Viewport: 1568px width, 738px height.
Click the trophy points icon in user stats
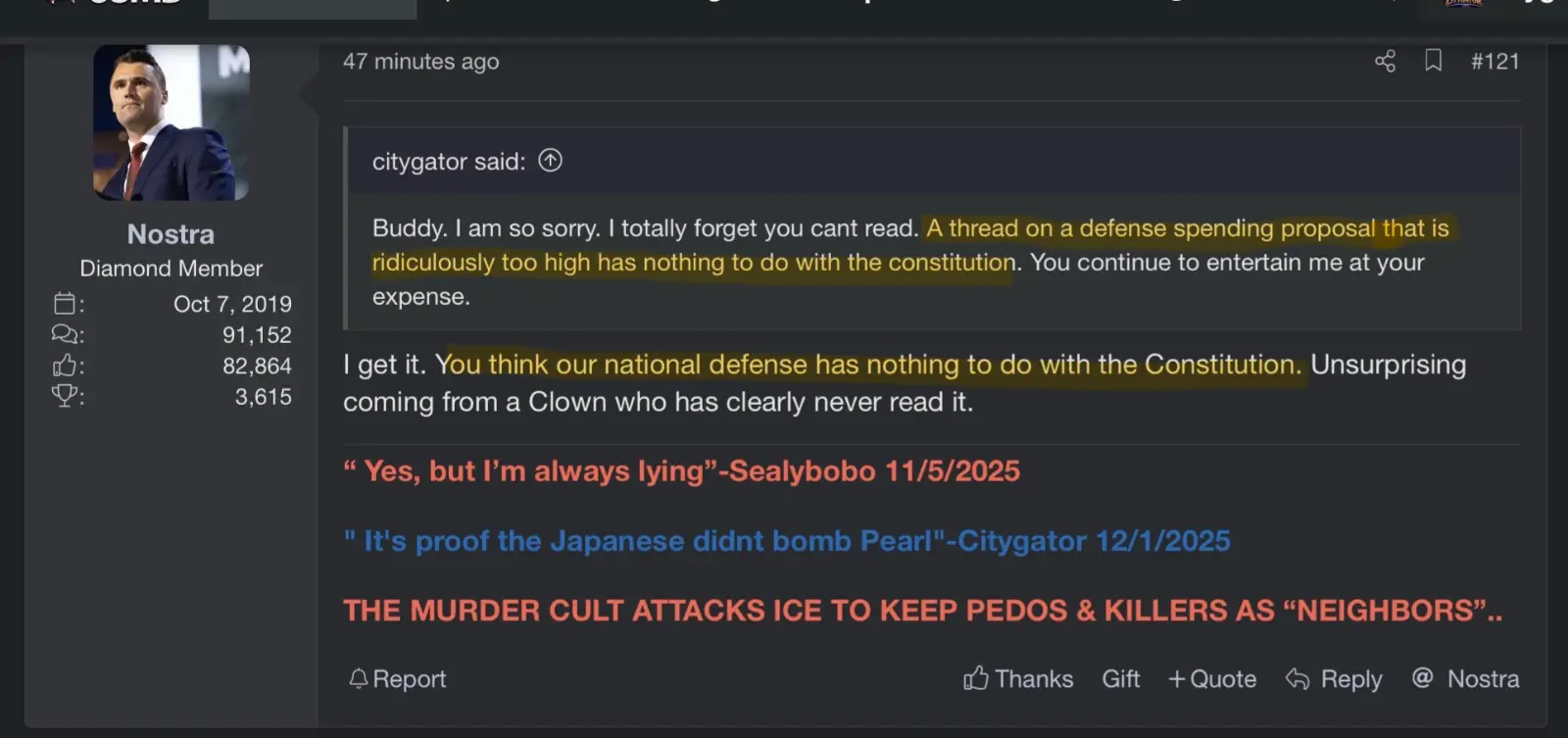[65, 396]
